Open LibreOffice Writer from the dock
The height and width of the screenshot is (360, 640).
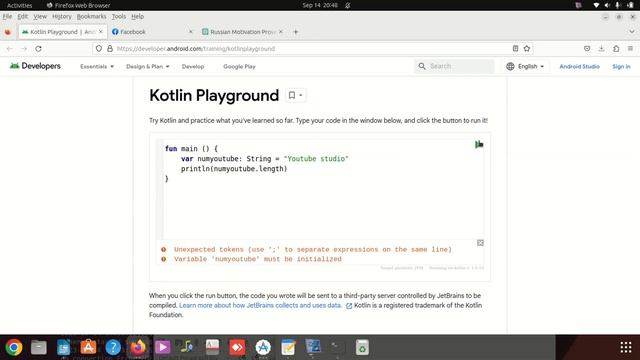pyautogui.click(x=64, y=347)
